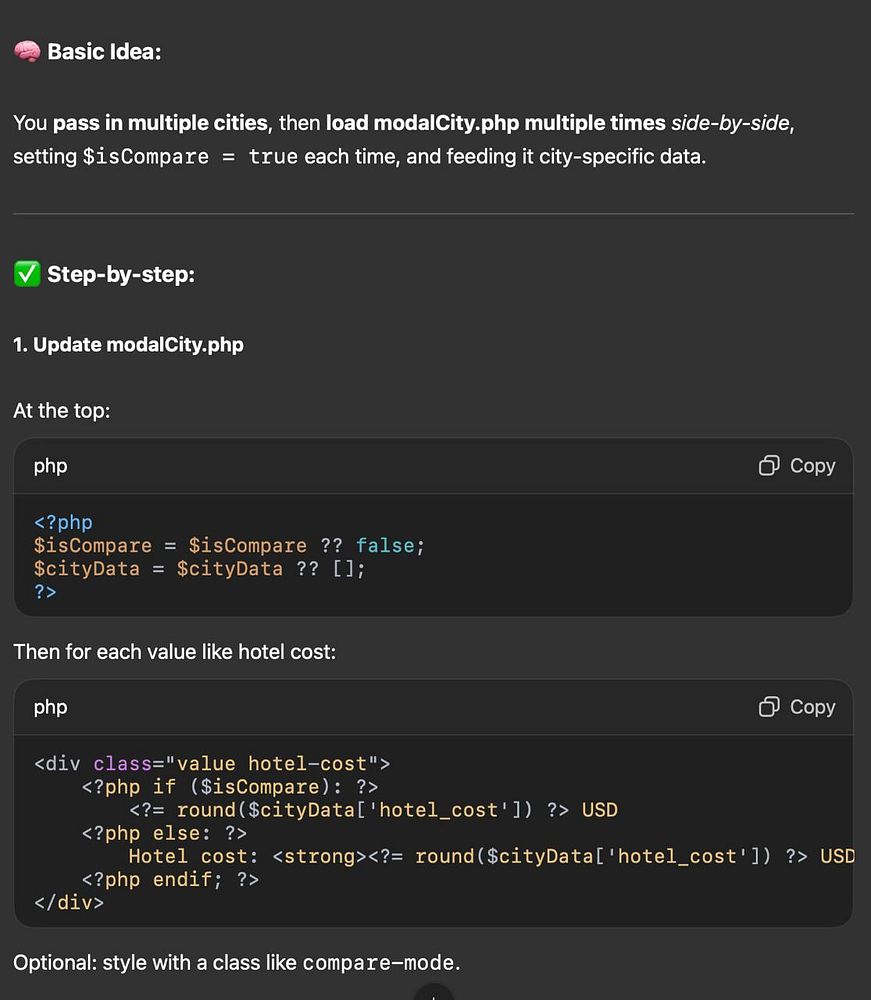The width and height of the screenshot is (871, 1000).
Task: Click the '<?php' opening tag in first block
Action: 63,523
